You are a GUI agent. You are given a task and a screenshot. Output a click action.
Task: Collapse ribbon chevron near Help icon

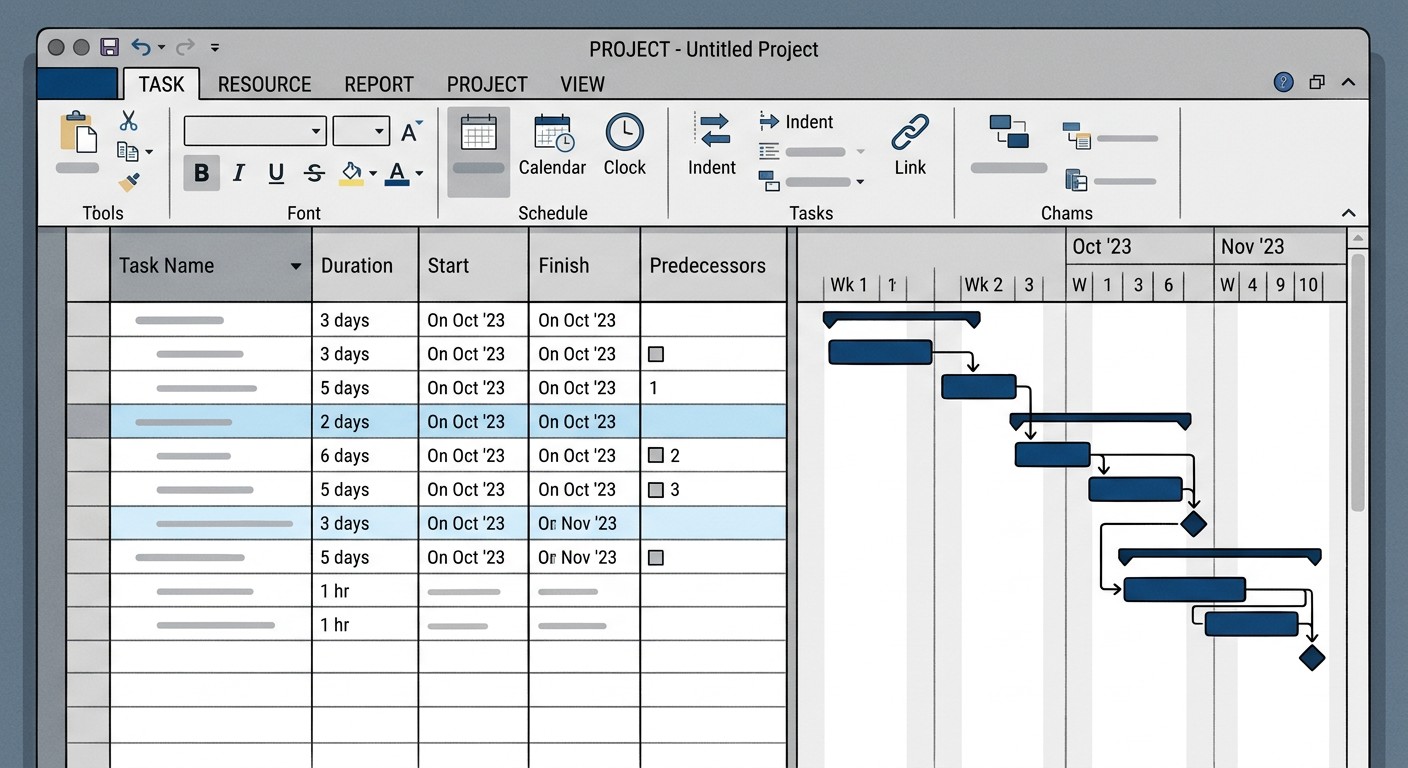tap(1348, 82)
